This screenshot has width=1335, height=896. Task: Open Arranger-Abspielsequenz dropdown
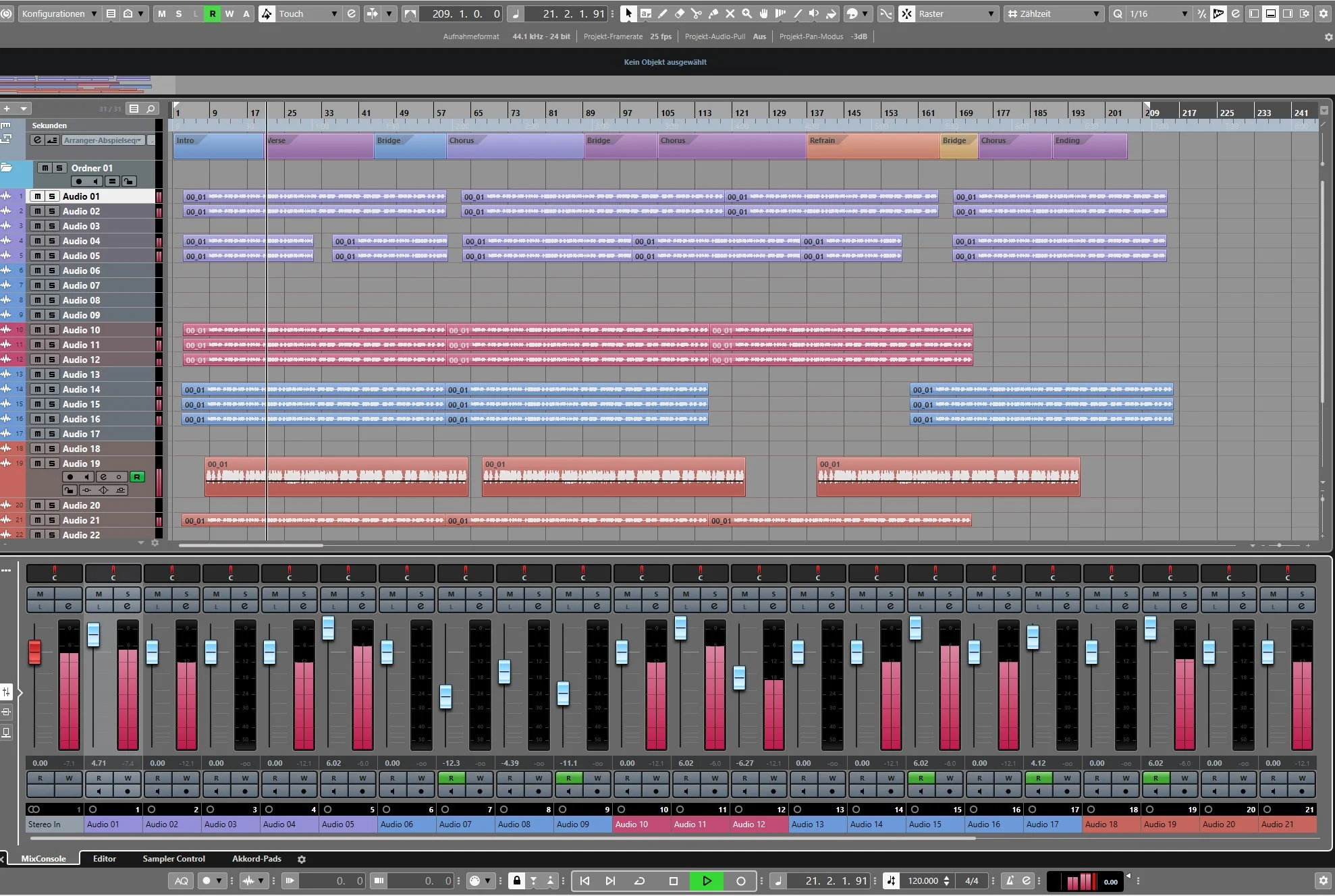(103, 140)
